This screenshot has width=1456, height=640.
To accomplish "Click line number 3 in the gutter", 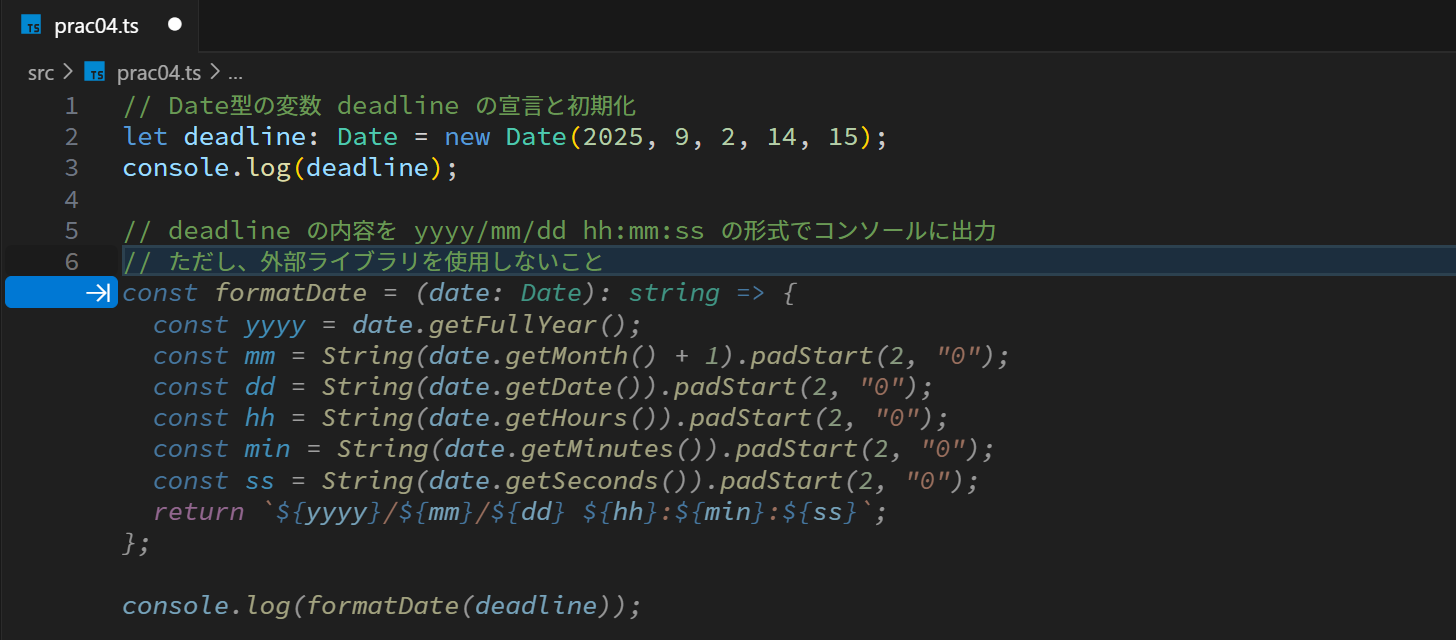I will (x=71, y=168).
